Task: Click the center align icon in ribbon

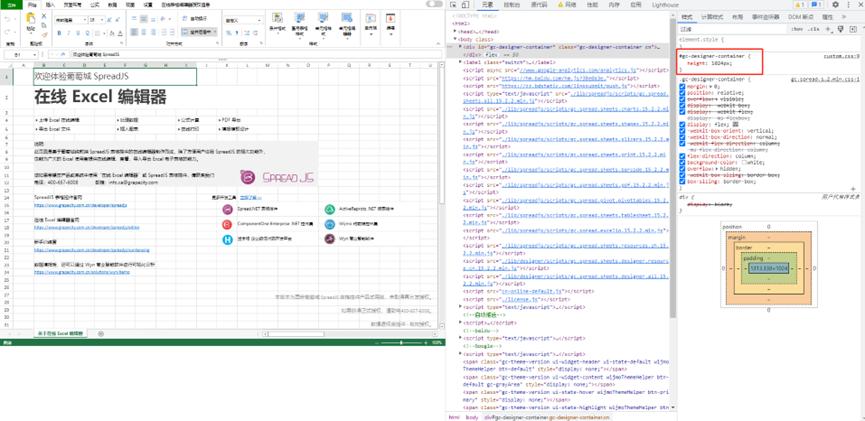Action: point(144,32)
